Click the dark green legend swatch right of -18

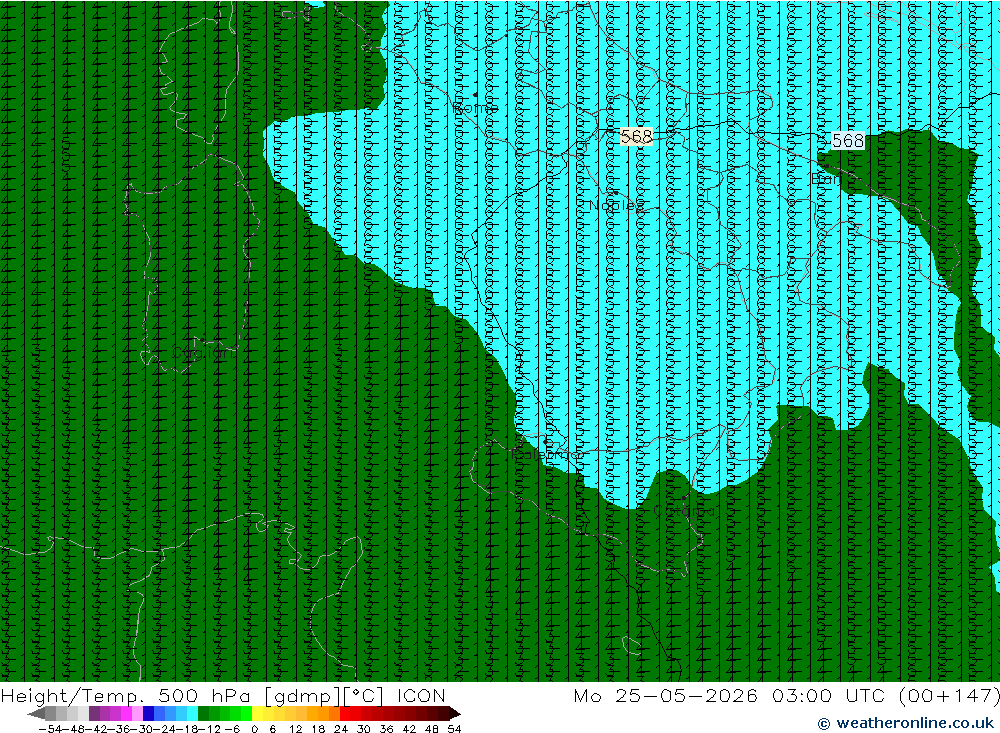(203, 714)
